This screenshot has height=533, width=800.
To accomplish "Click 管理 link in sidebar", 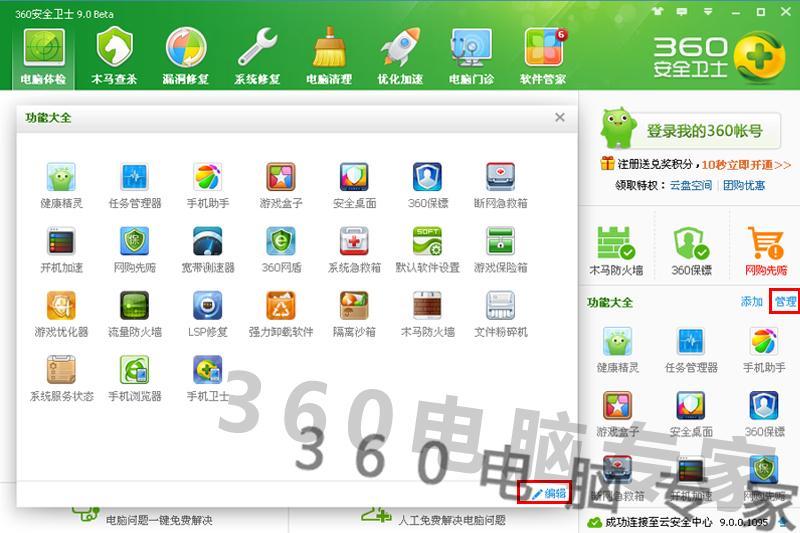I will point(785,301).
